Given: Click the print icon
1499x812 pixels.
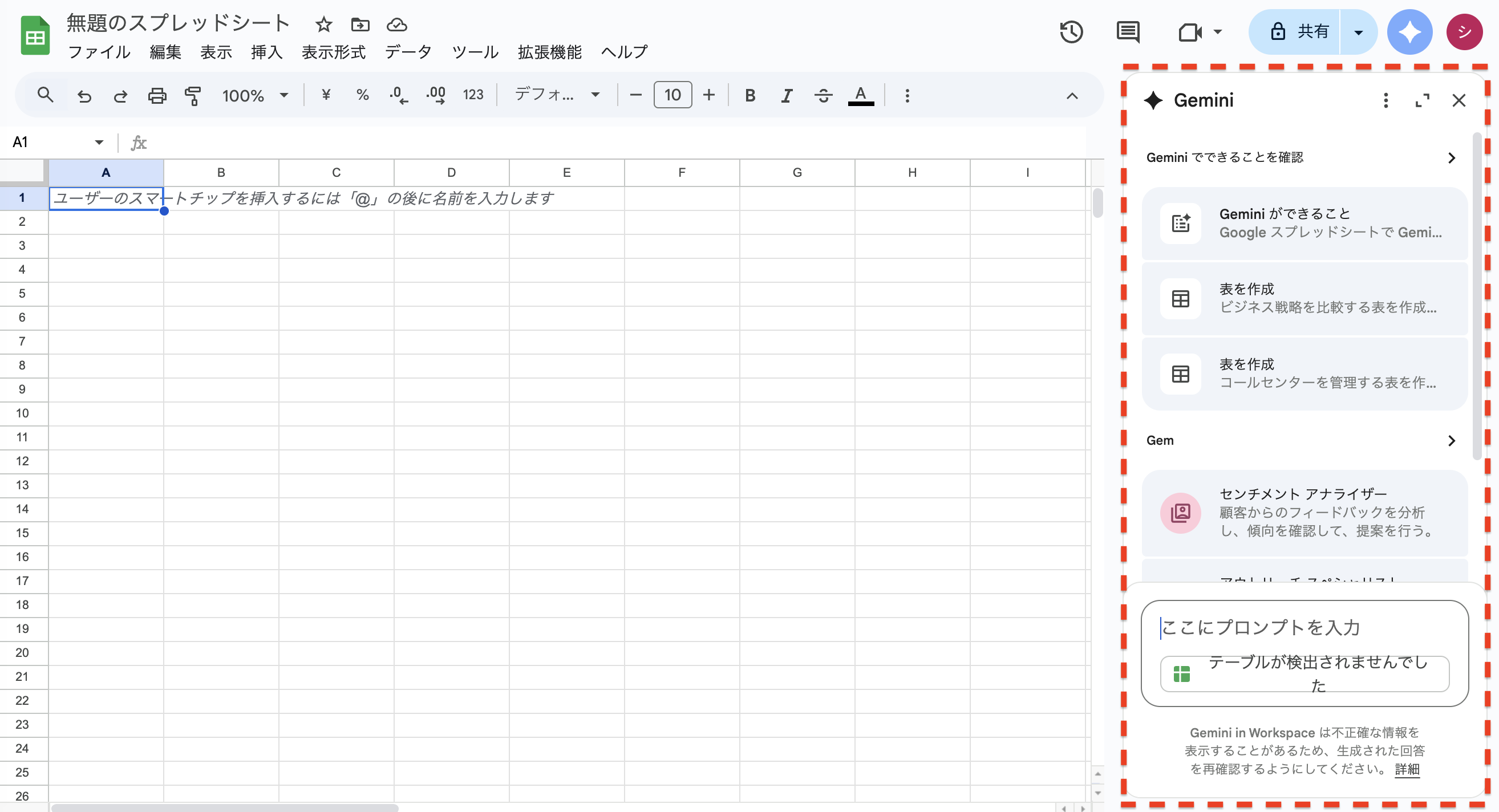Looking at the screenshot, I should [156, 95].
